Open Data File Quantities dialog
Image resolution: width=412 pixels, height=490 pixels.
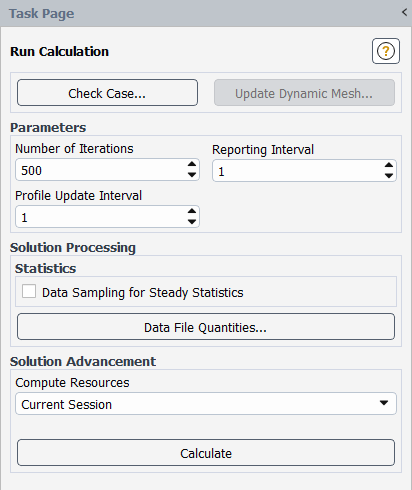(x=206, y=327)
